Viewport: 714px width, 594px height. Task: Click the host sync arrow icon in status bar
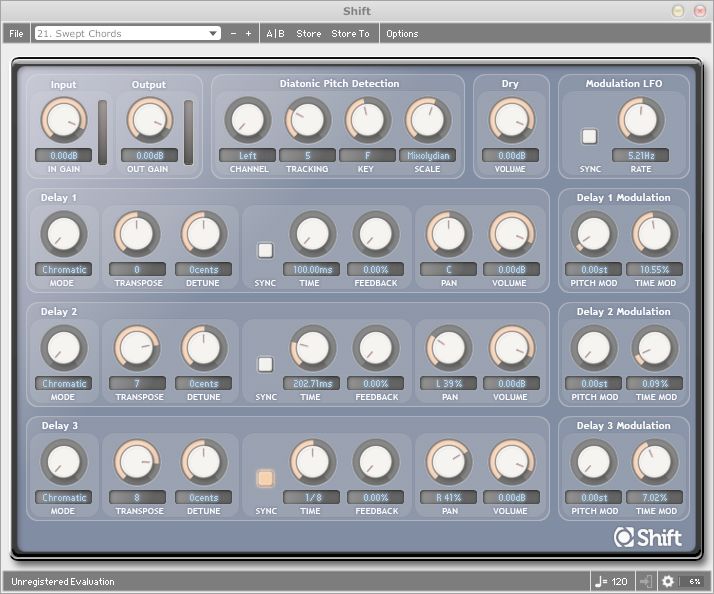coord(646,581)
